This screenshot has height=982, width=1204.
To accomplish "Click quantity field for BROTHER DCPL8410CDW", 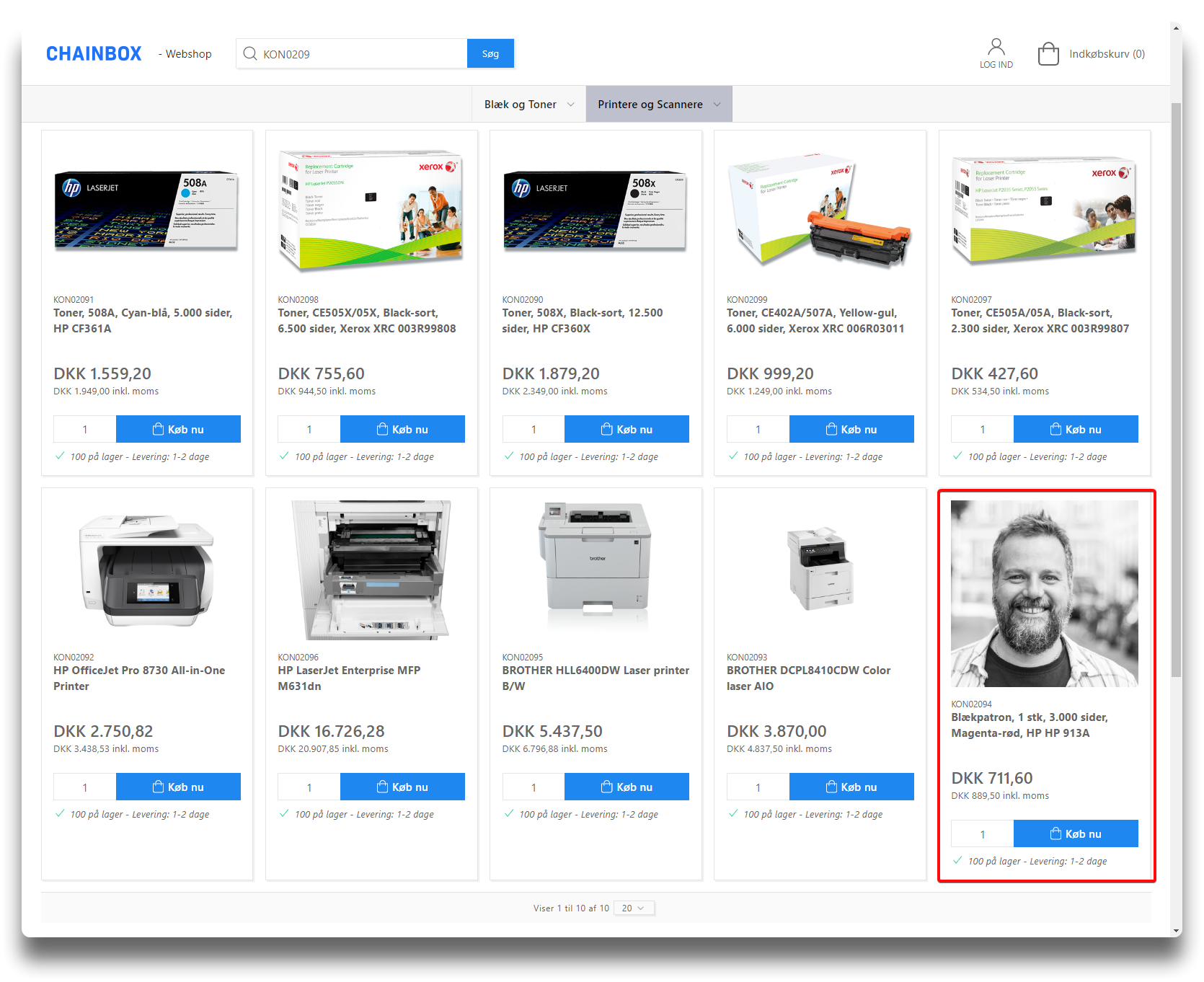I will [758, 787].
